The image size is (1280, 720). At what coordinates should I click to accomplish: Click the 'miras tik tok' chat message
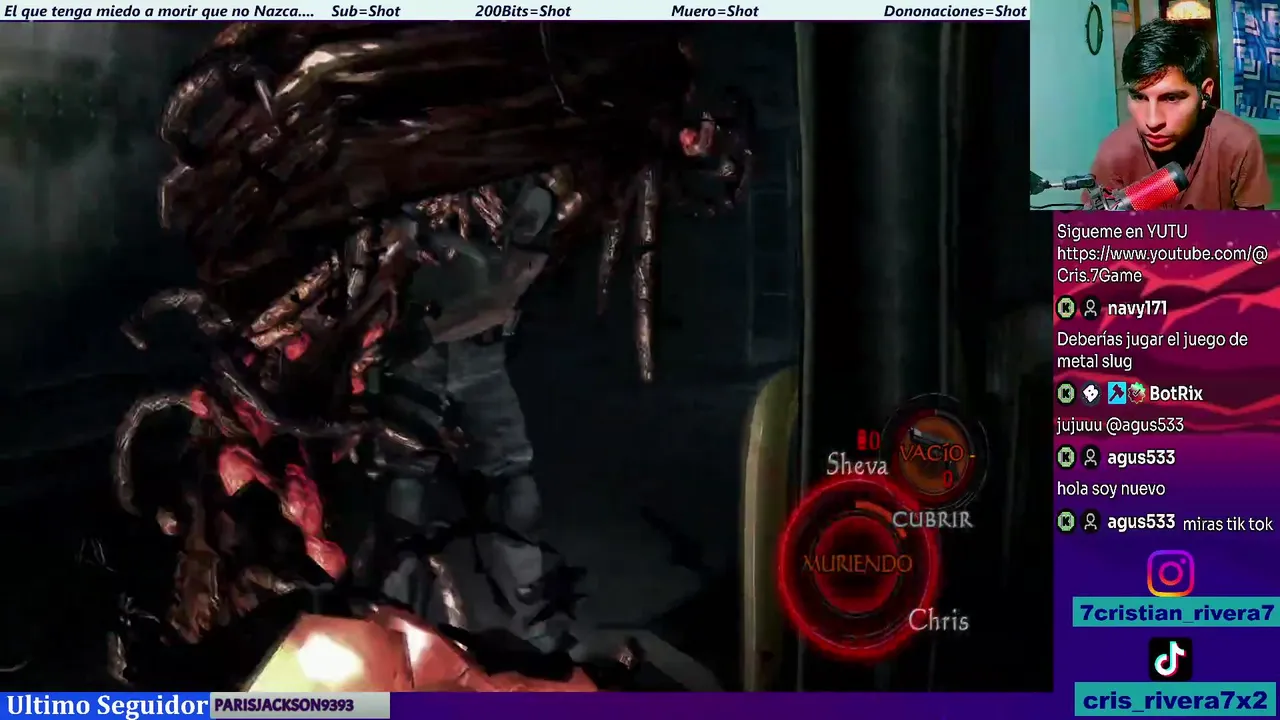point(1228,524)
